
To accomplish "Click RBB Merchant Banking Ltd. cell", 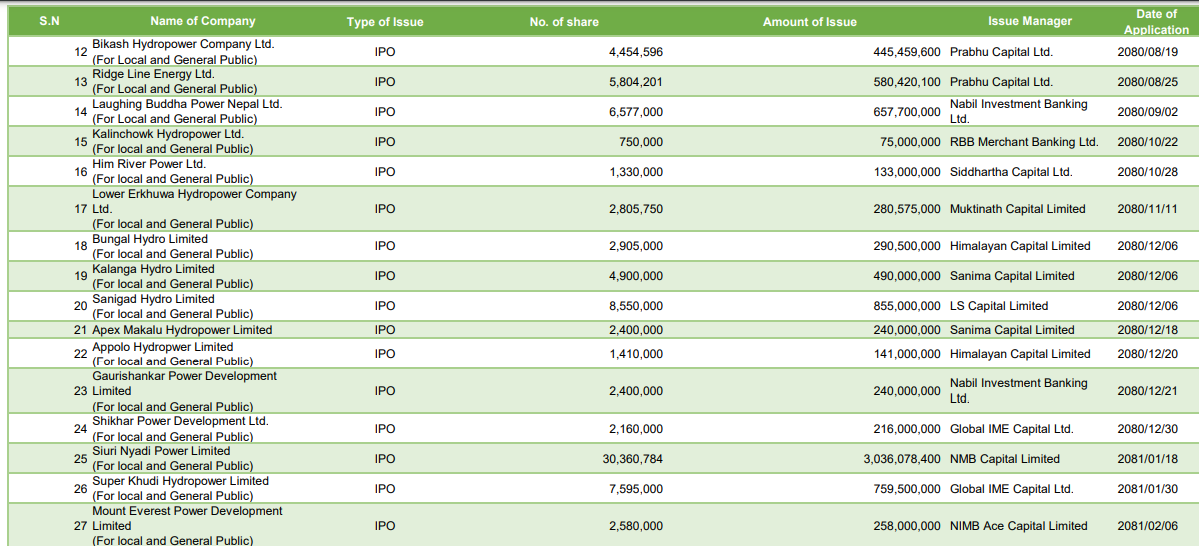I will pyautogui.click(x=1024, y=141).
